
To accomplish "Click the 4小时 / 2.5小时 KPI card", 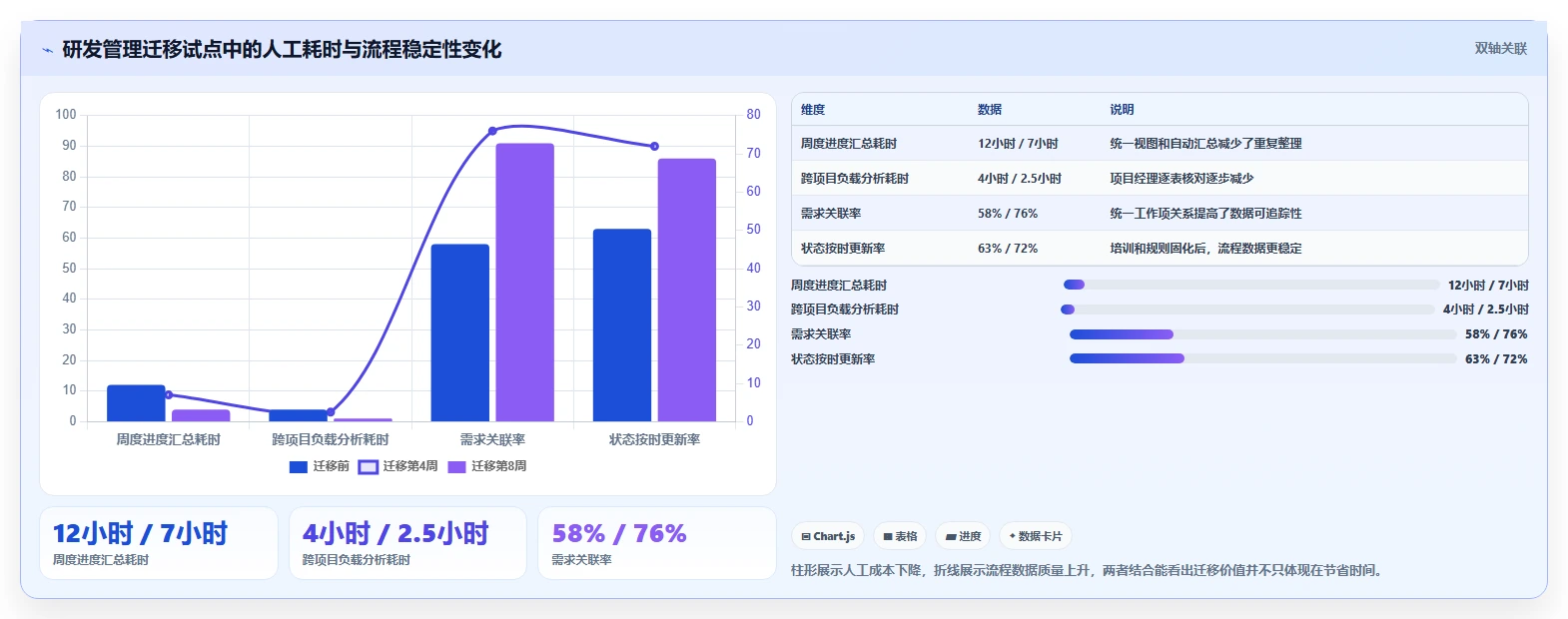I will pos(407,543).
